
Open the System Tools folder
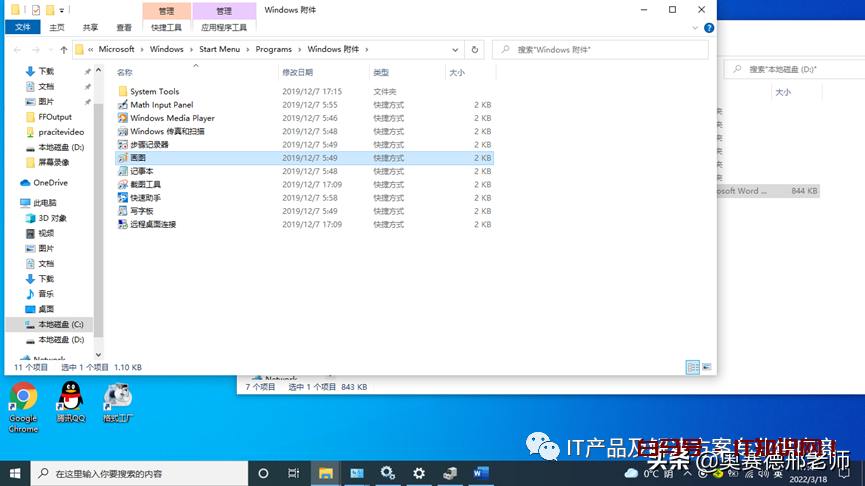pos(154,92)
